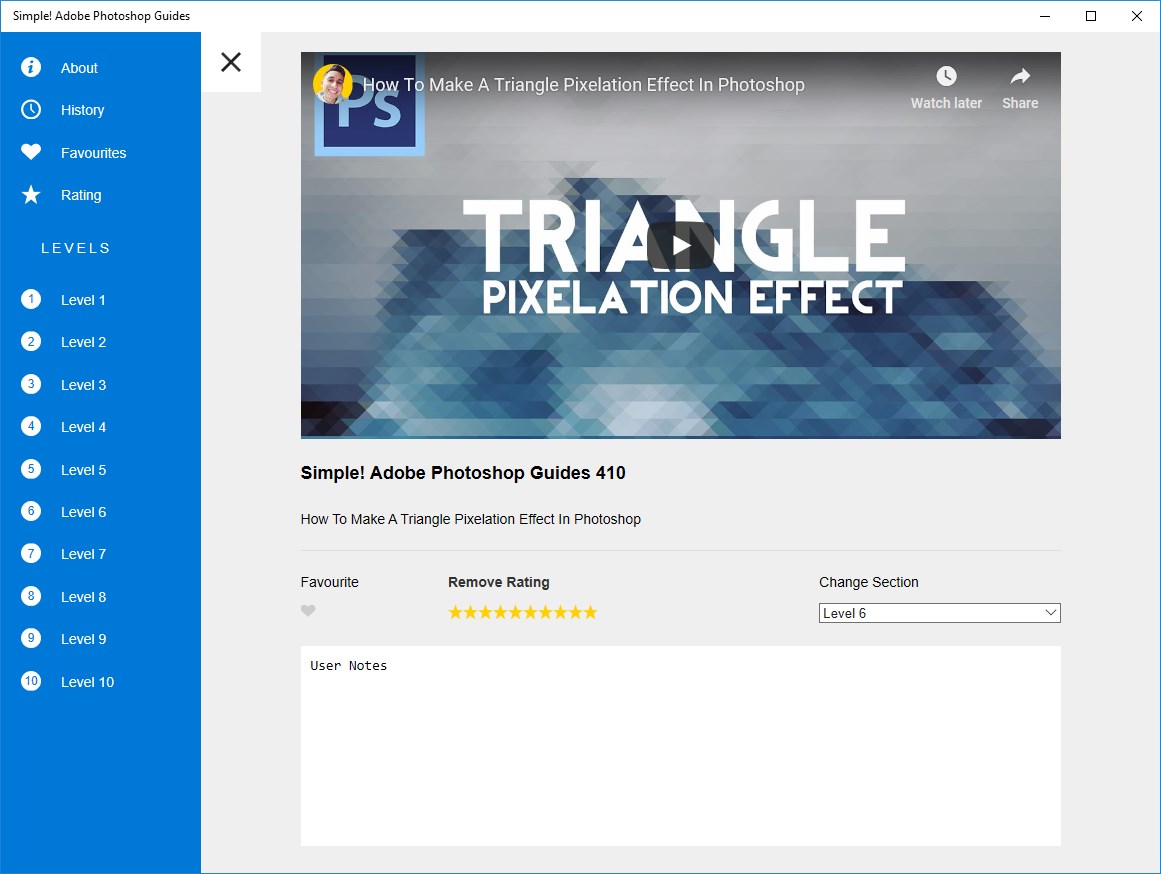Select the Level 9 number badge
1161x874 pixels.
(31, 638)
